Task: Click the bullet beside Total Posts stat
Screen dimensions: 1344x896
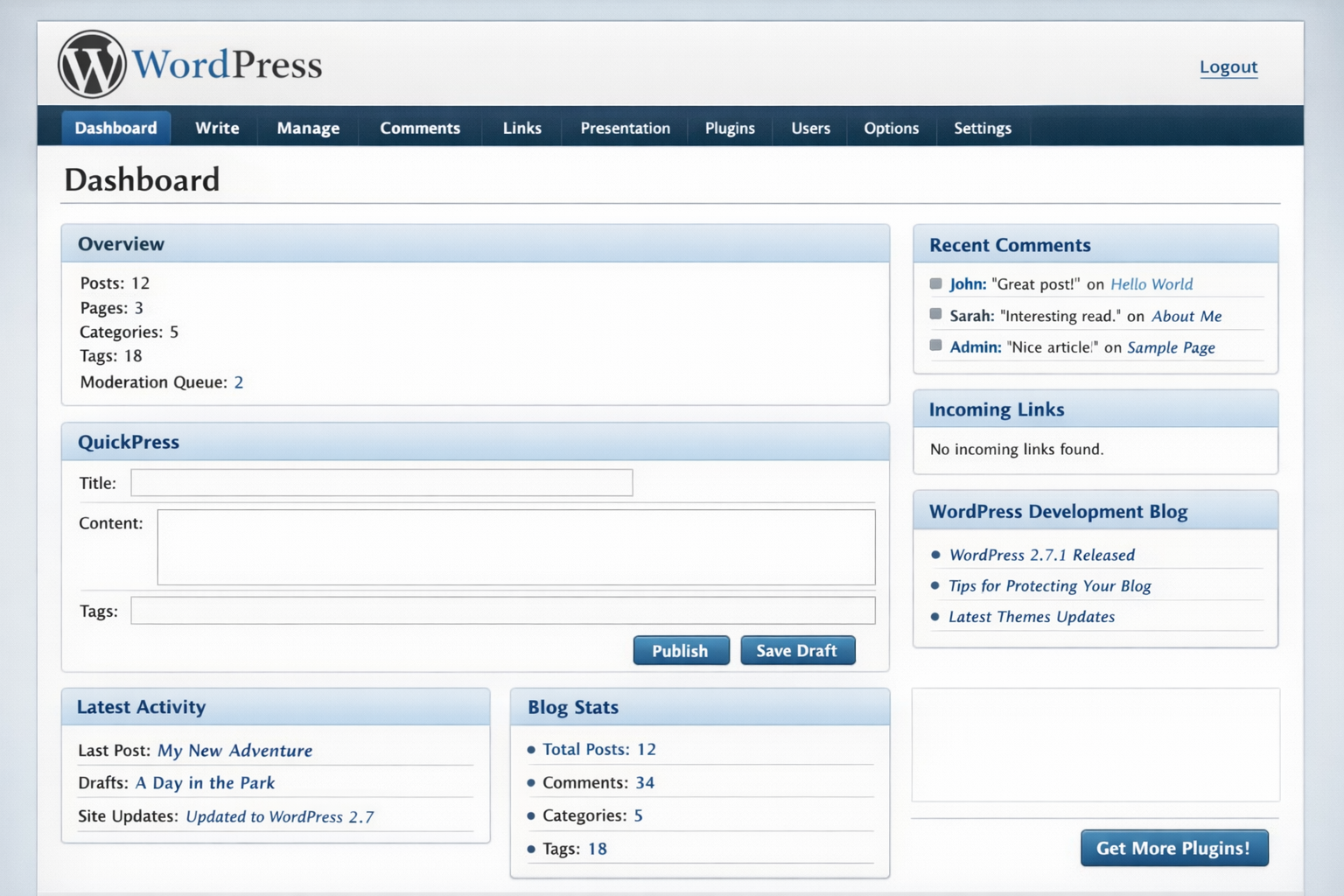Action: coord(531,749)
